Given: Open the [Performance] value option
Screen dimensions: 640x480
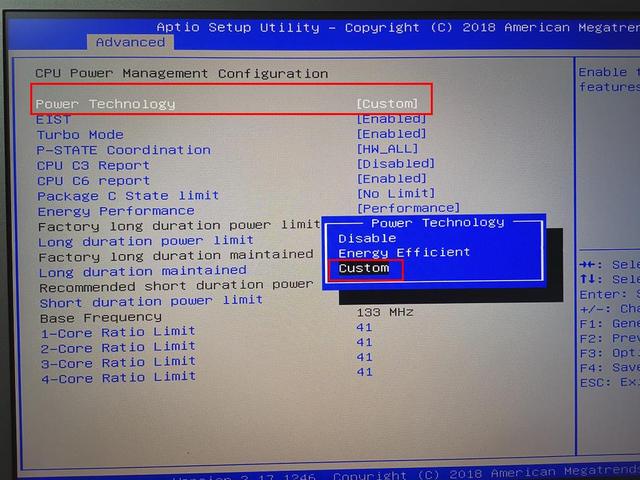Looking at the screenshot, I should (408, 208).
